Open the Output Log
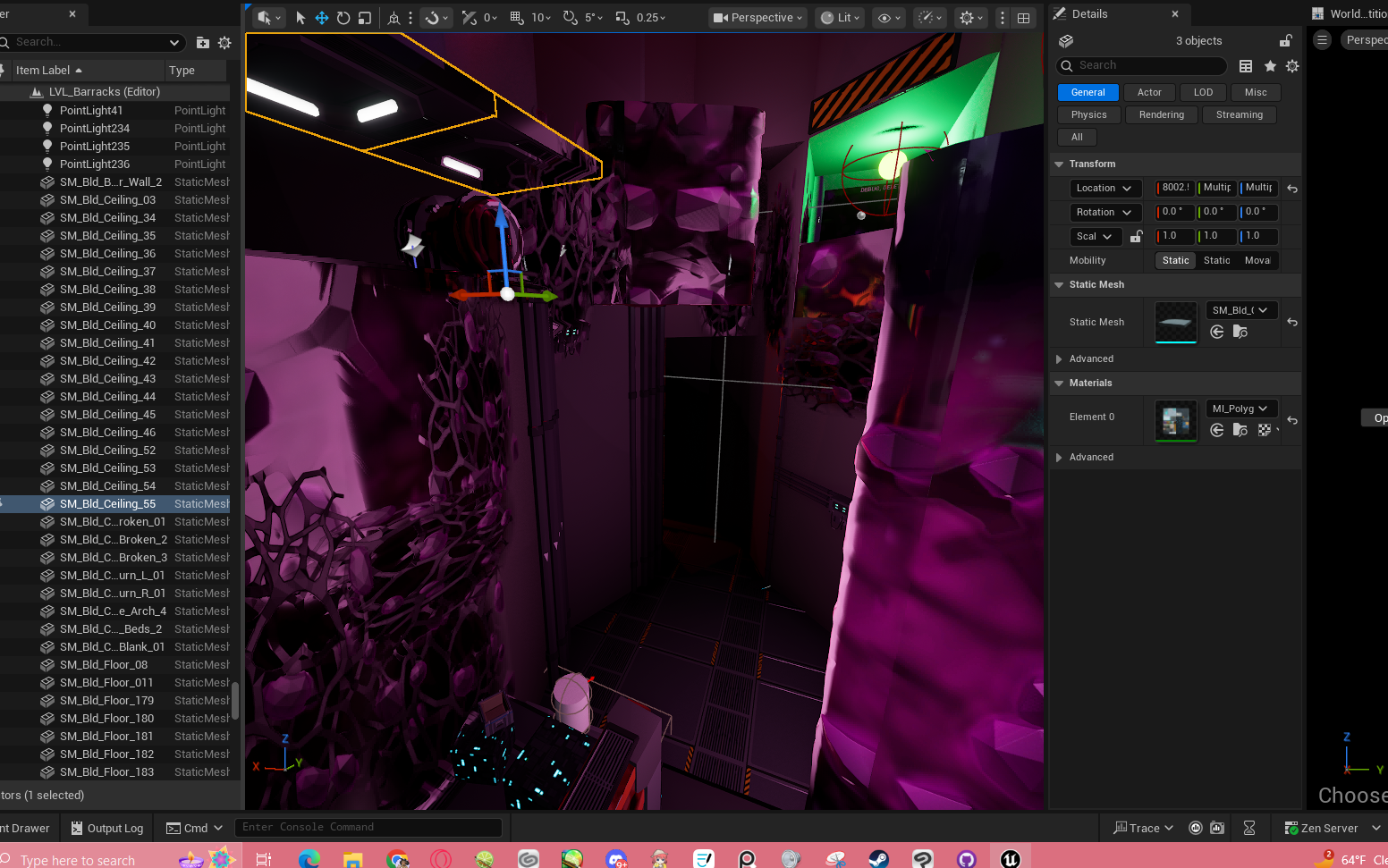This screenshot has width=1388, height=868. coord(107,828)
